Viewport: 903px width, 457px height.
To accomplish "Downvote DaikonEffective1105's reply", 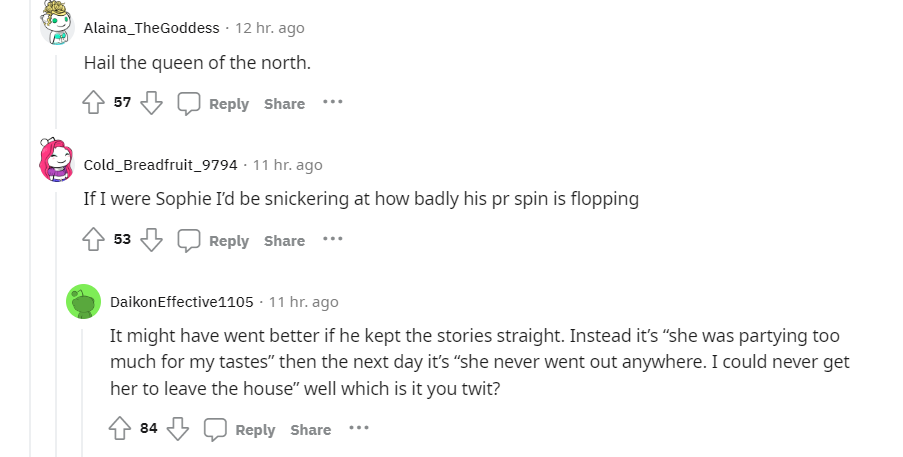I will pos(178,429).
